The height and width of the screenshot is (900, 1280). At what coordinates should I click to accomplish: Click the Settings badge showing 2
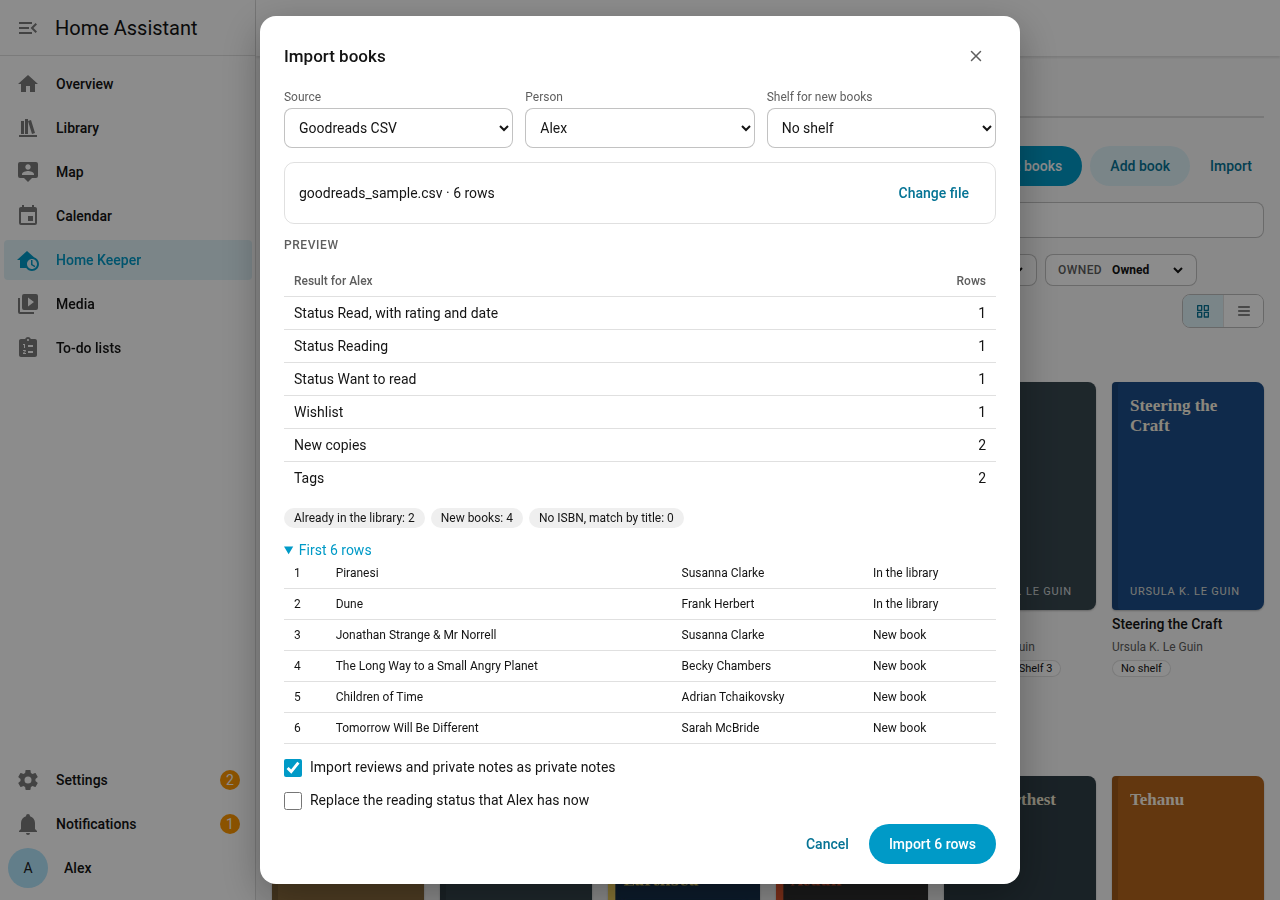coord(230,780)
